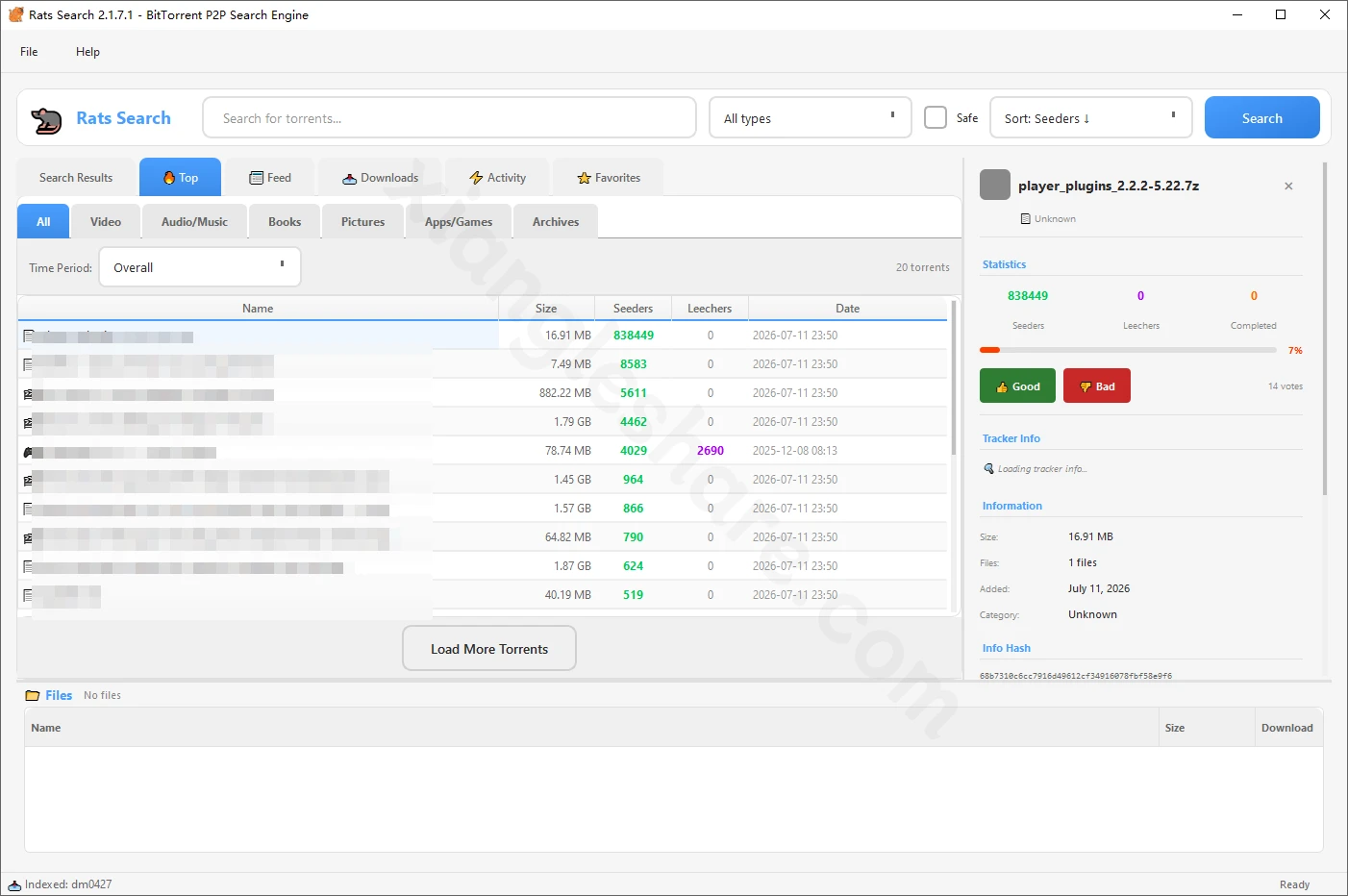Open the Help menu

pyautogui.click(x=87, y=52)
